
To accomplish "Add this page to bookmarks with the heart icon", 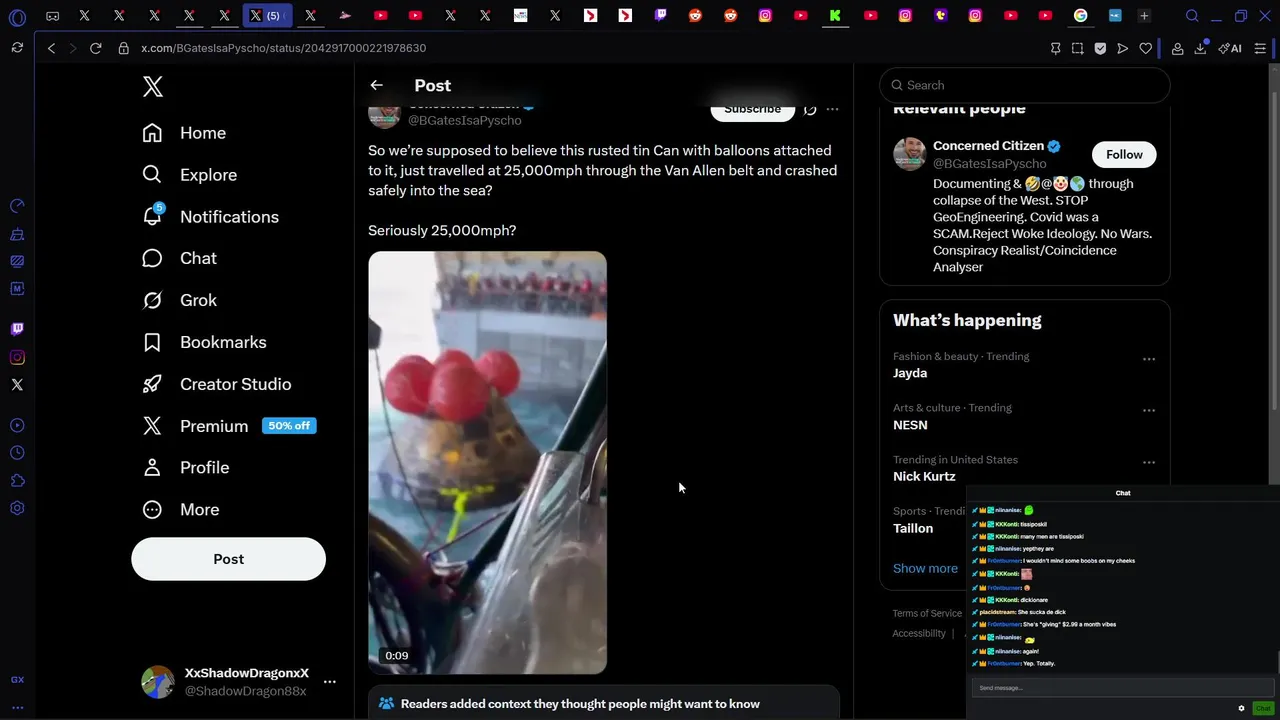I will point(1146,48).
